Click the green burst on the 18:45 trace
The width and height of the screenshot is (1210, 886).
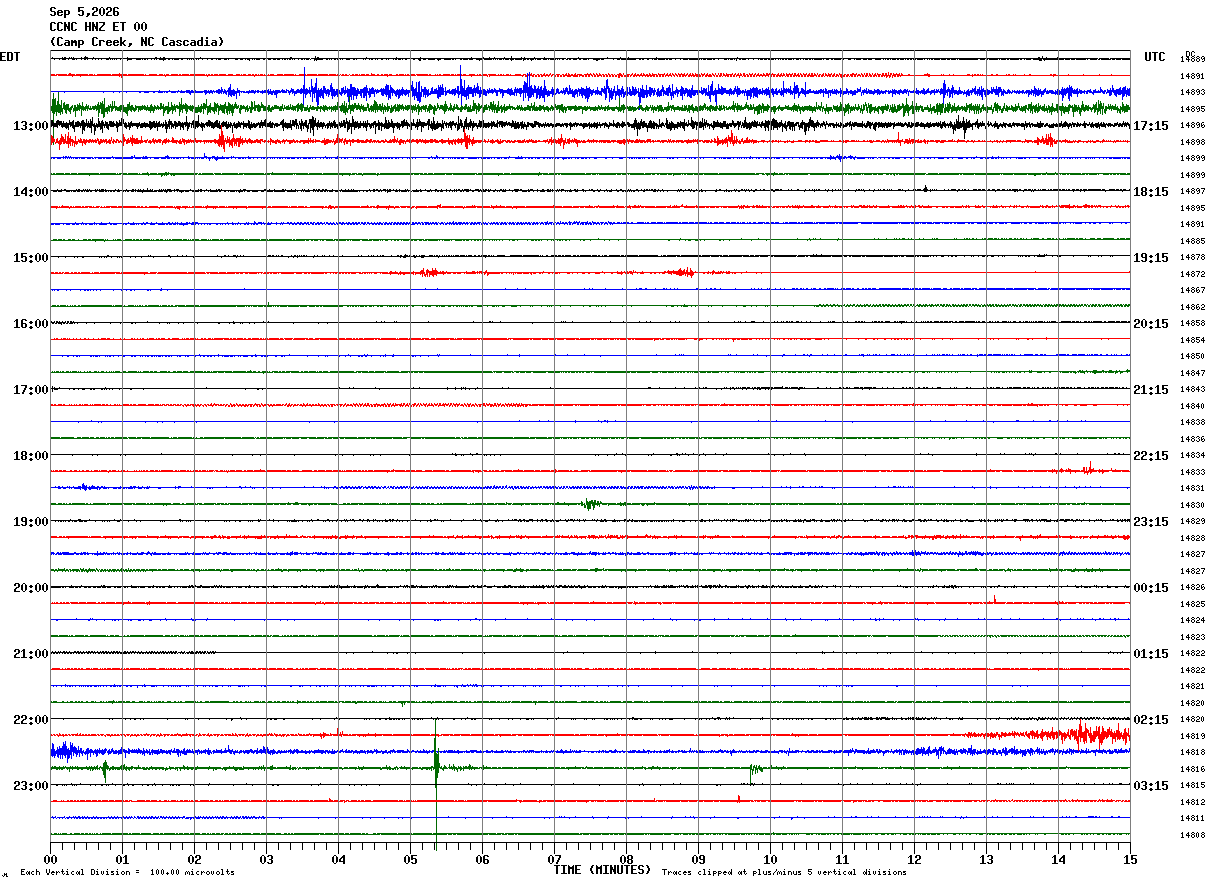coord(591,504)
